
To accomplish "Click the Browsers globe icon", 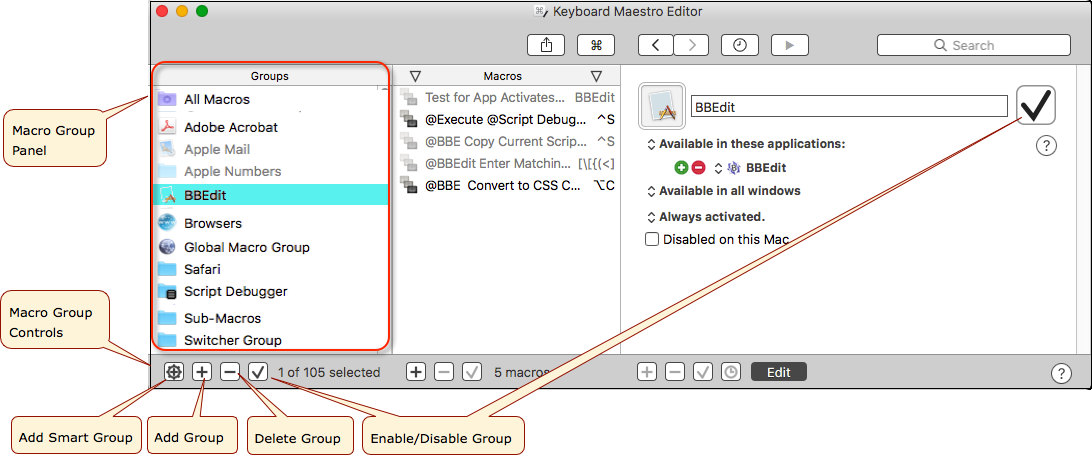I will pyautogui.click(x=167, y=224).
